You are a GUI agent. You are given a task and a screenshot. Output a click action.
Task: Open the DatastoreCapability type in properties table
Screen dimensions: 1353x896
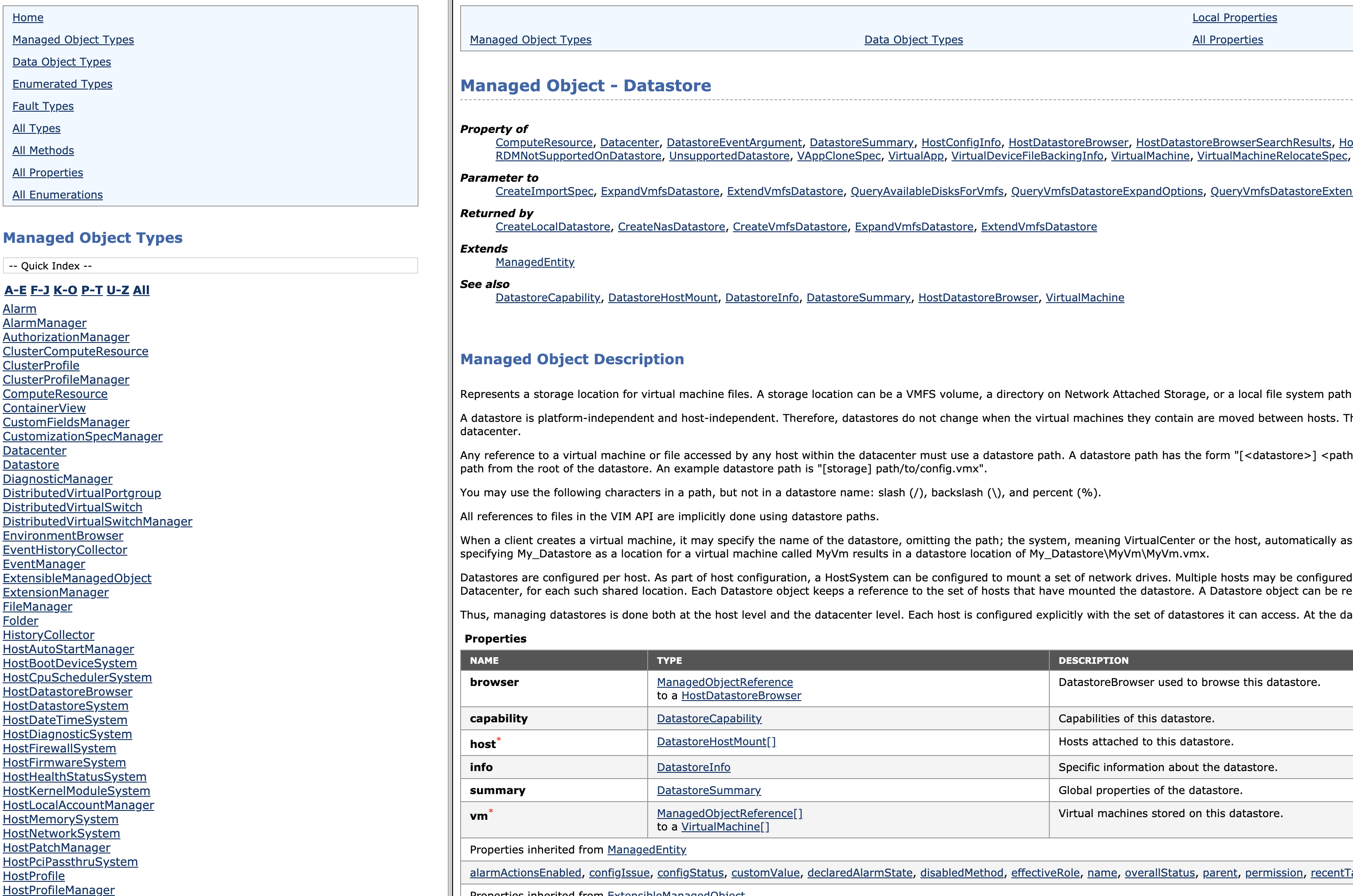[709, 718]
